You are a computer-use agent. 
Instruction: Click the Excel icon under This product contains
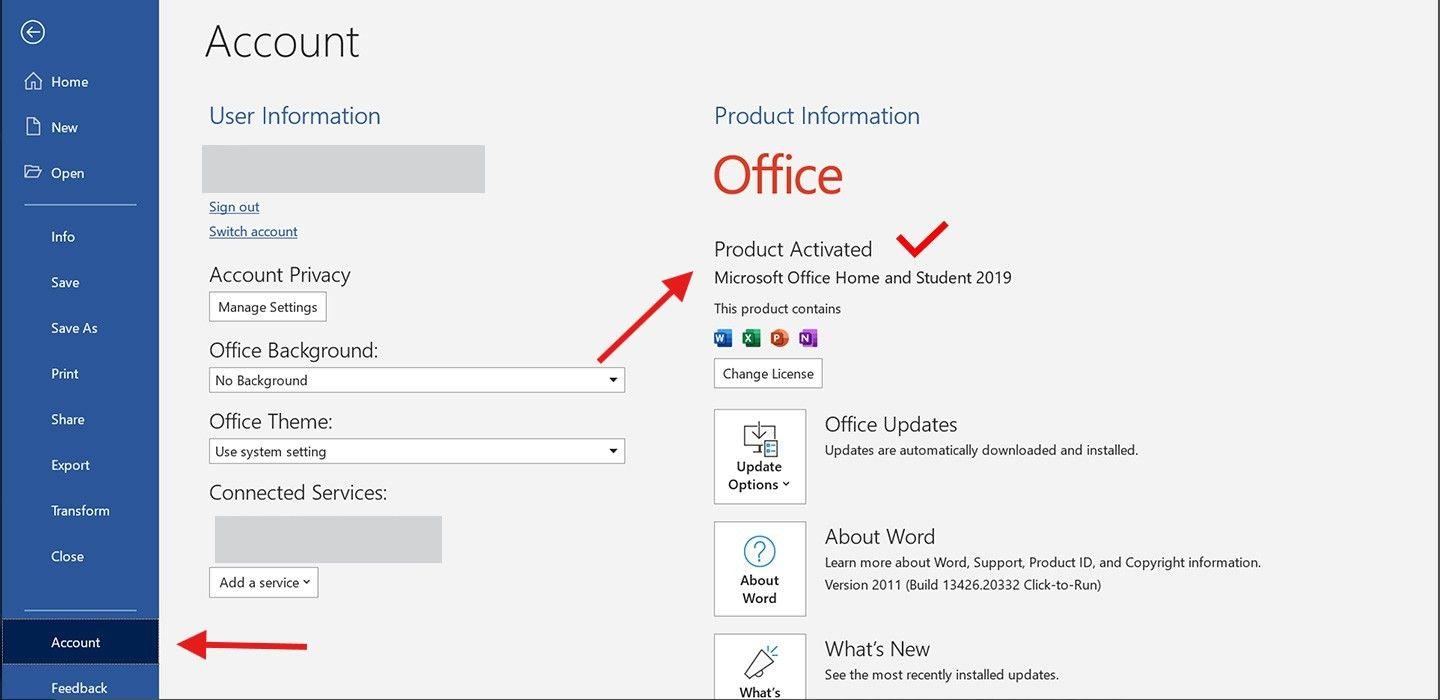pos(750,338)
